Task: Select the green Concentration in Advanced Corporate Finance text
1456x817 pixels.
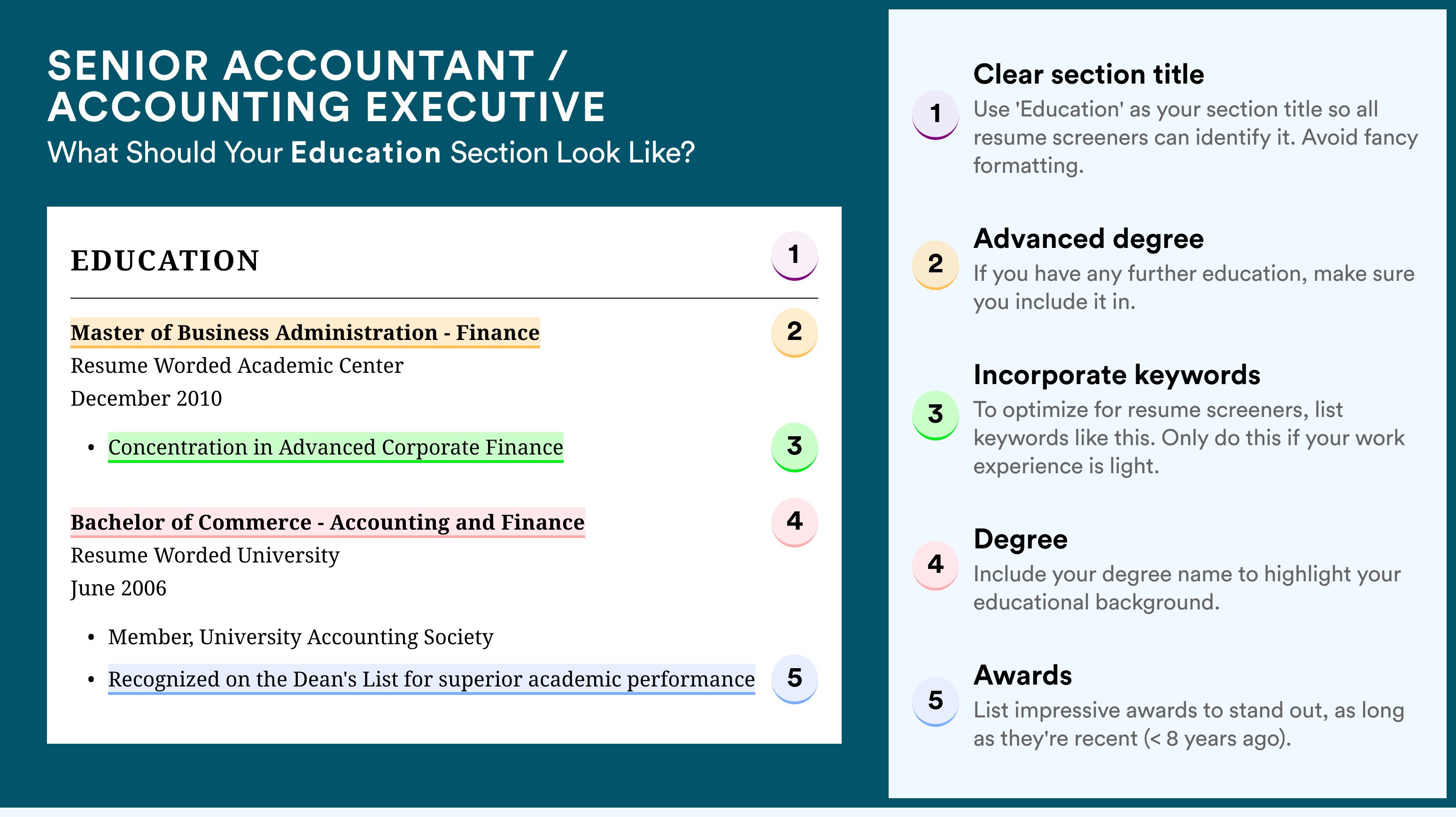Action: [336, 447]
